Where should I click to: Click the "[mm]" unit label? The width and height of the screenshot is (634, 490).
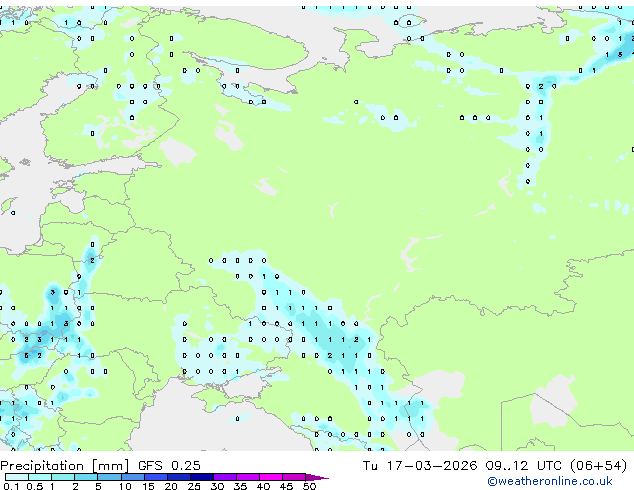(111, 466)
